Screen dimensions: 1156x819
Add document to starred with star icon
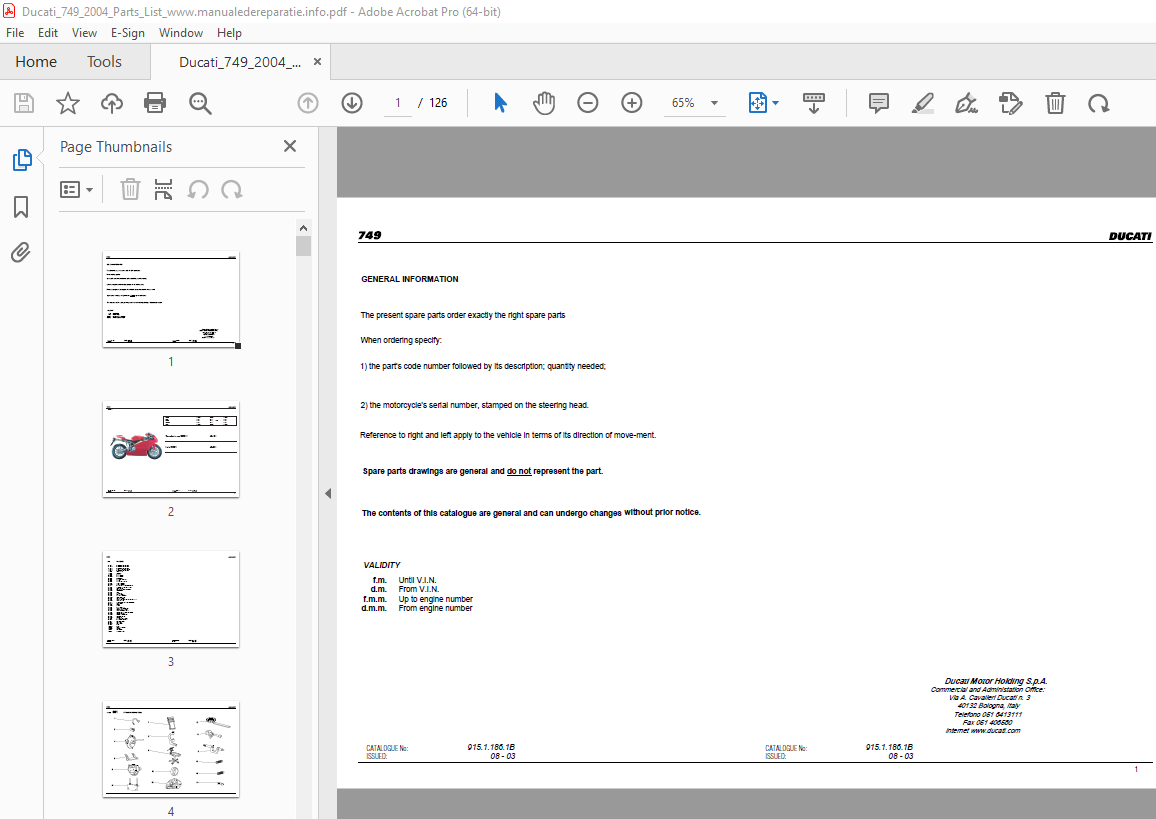click(68, 103)
